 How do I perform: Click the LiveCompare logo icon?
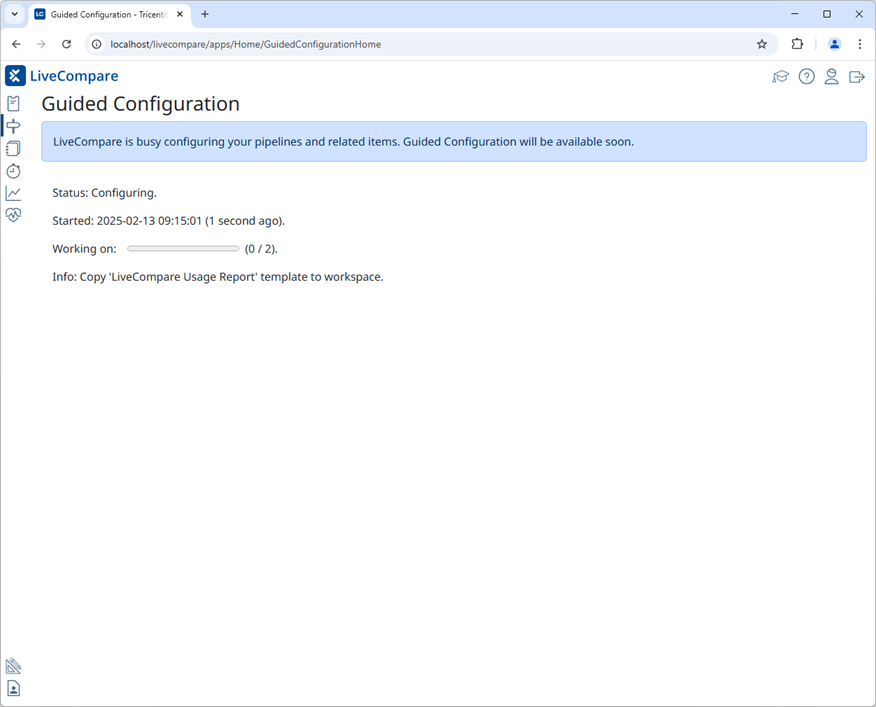coord(14,75)
